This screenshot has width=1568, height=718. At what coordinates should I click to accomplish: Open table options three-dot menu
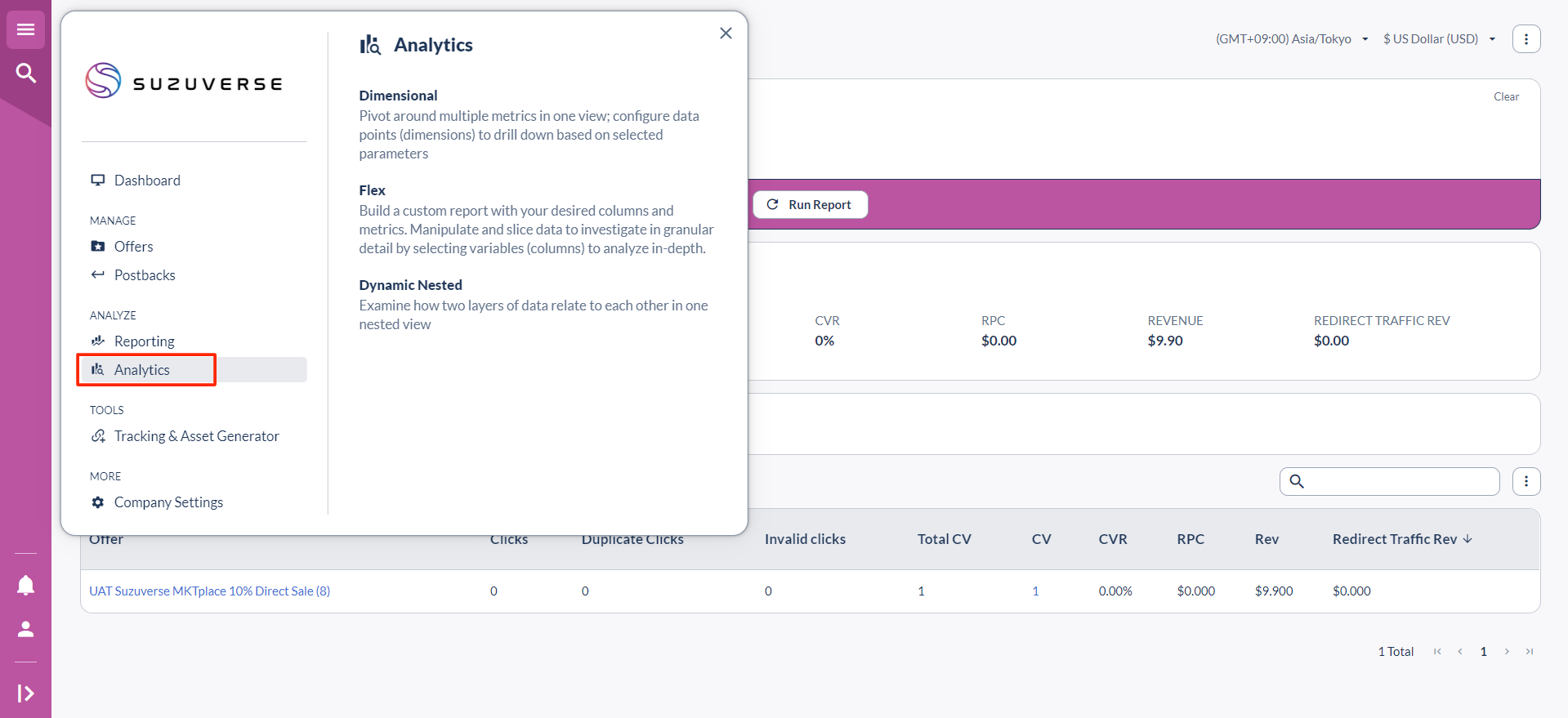click(1526, 482)
